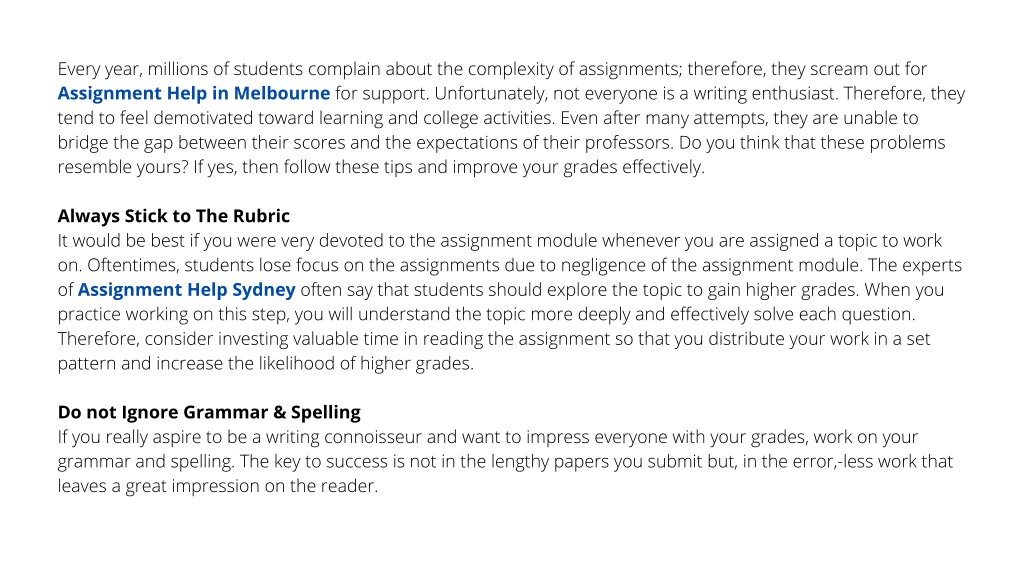Viewport: 1024px width, 576px height.
Task: Click the word 'Unfortunately' in the first paragraph
Action: click(x=490, y=93)
